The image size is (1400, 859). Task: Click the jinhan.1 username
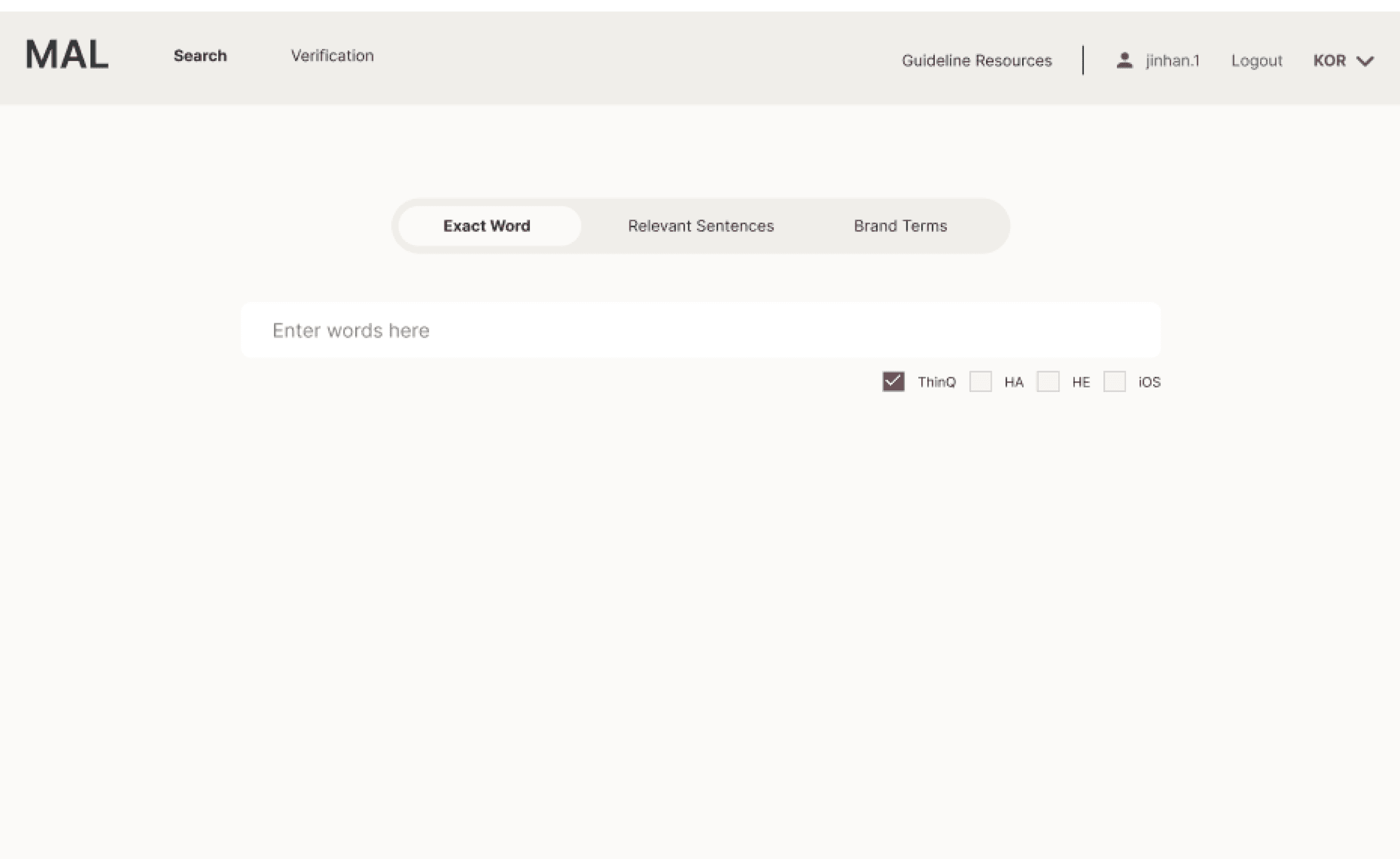[x=1172, y=61]
